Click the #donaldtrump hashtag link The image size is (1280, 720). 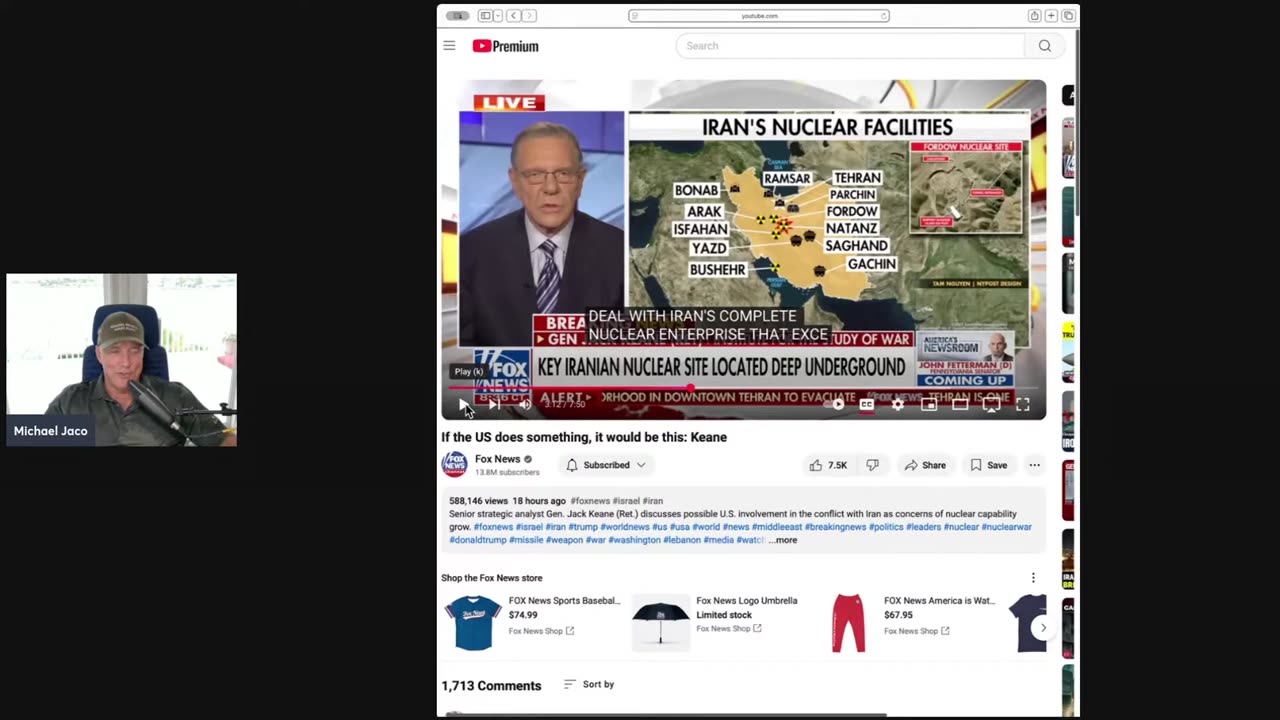pyautogui.click(x=478, y=540)
